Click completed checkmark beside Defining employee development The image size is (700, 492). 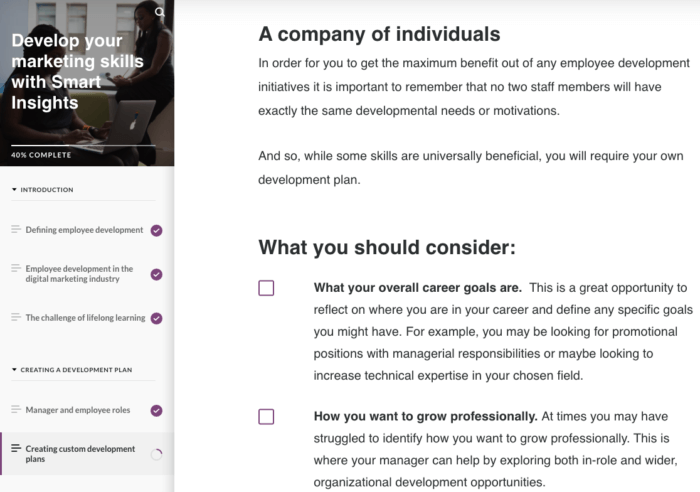coord(156,230)
